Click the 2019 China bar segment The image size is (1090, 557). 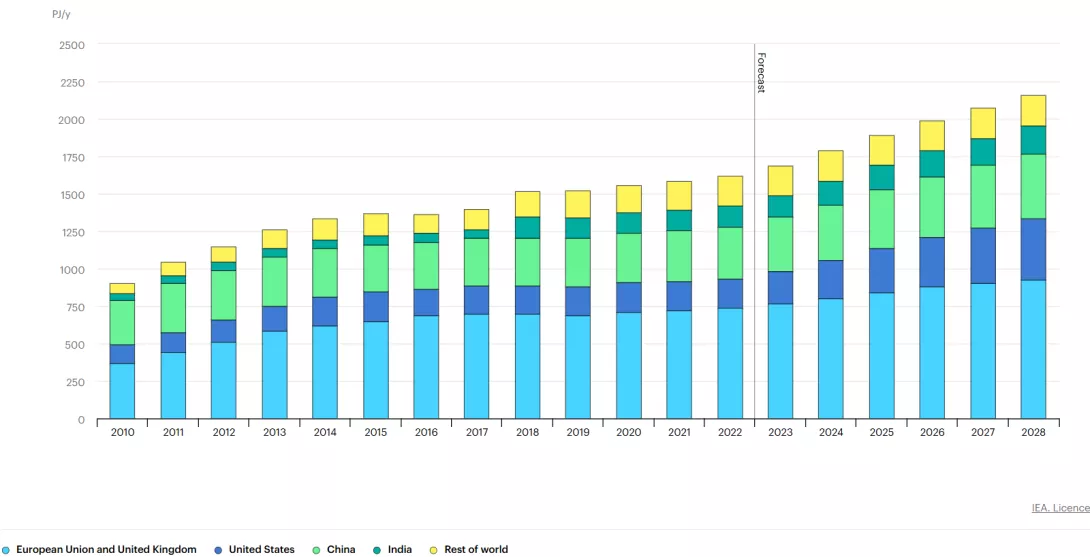pos(578,262)
